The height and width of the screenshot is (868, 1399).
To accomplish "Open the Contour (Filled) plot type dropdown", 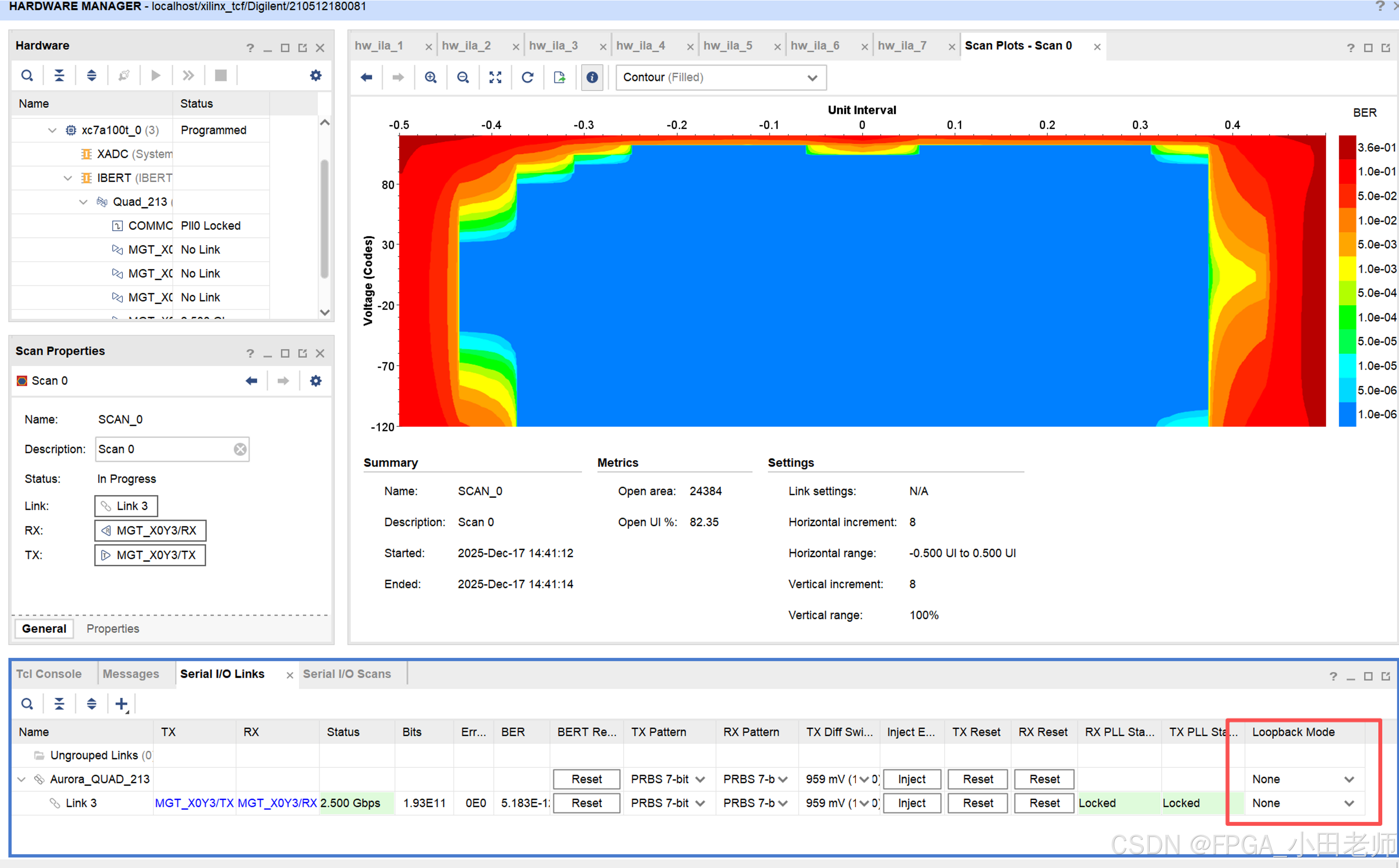I will click(x=720, y=77).
